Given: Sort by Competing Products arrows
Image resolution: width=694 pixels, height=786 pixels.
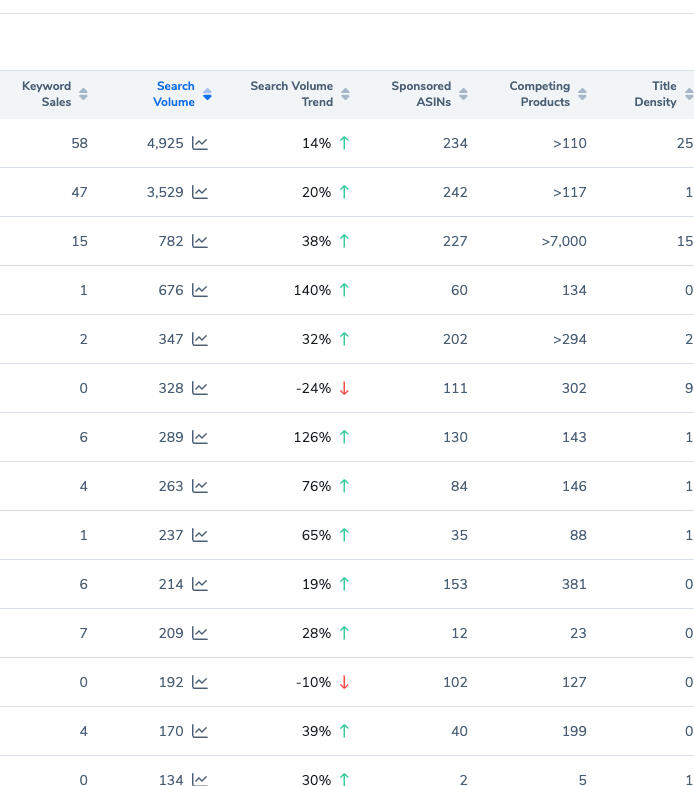Looking at the screenshot, I should click(582, 94).
